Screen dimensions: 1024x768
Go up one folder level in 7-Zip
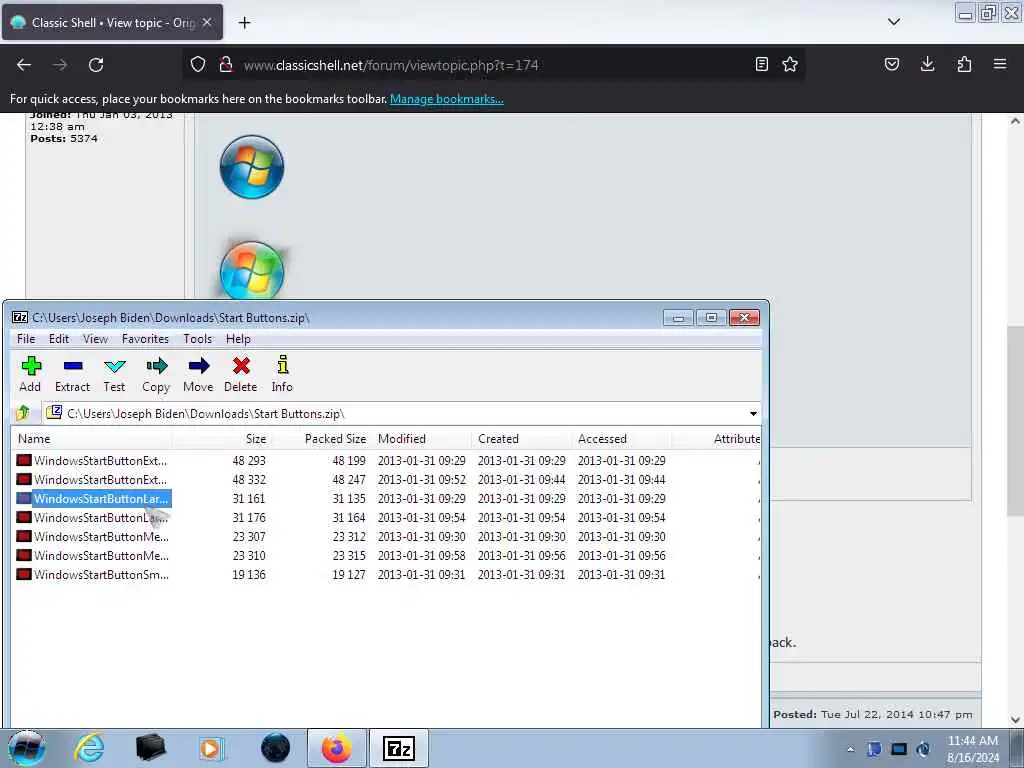tap(23, 413)
